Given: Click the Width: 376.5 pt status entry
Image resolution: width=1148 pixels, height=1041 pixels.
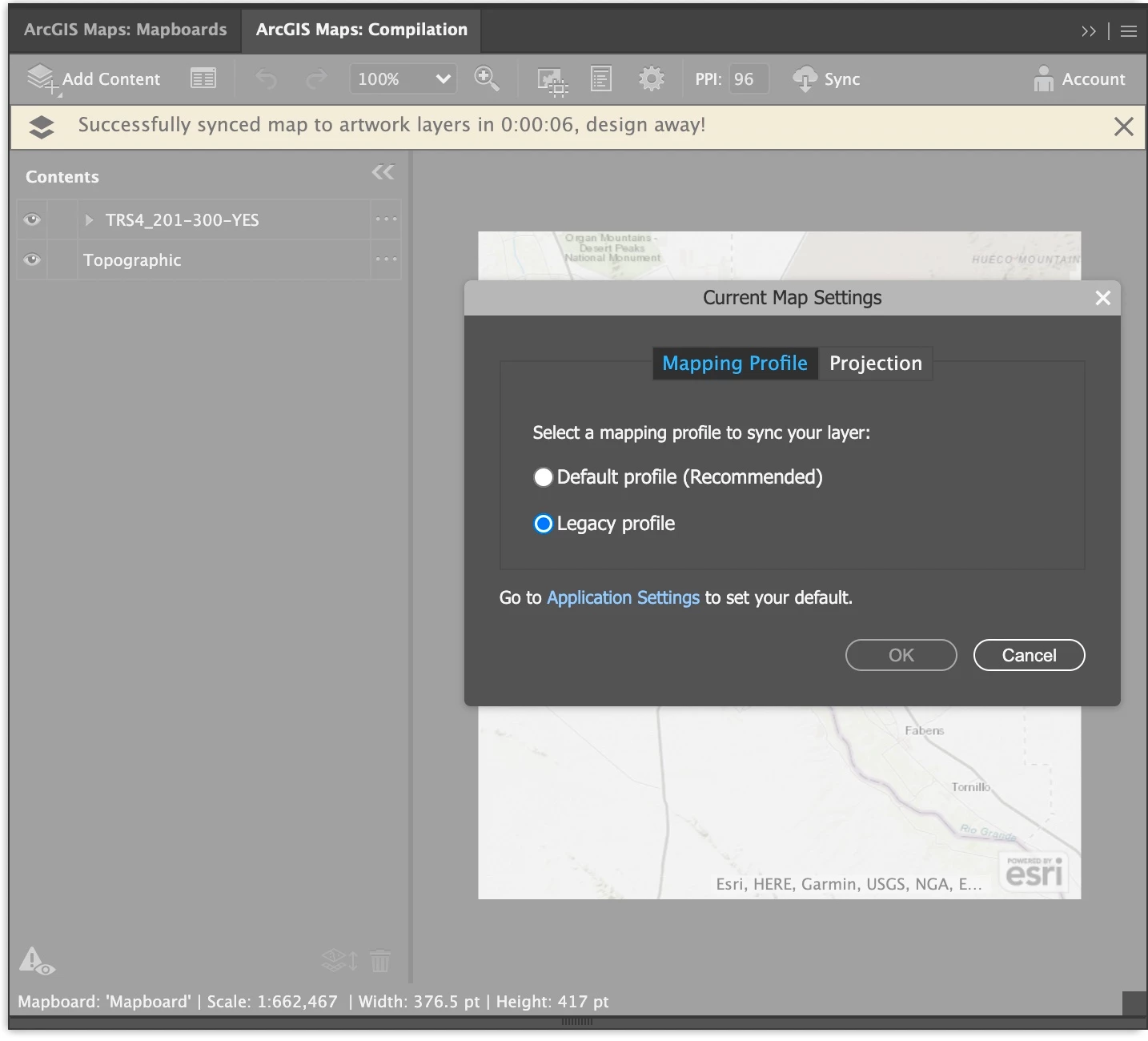Looking at the screenshot, I should tap(419, 1002).
